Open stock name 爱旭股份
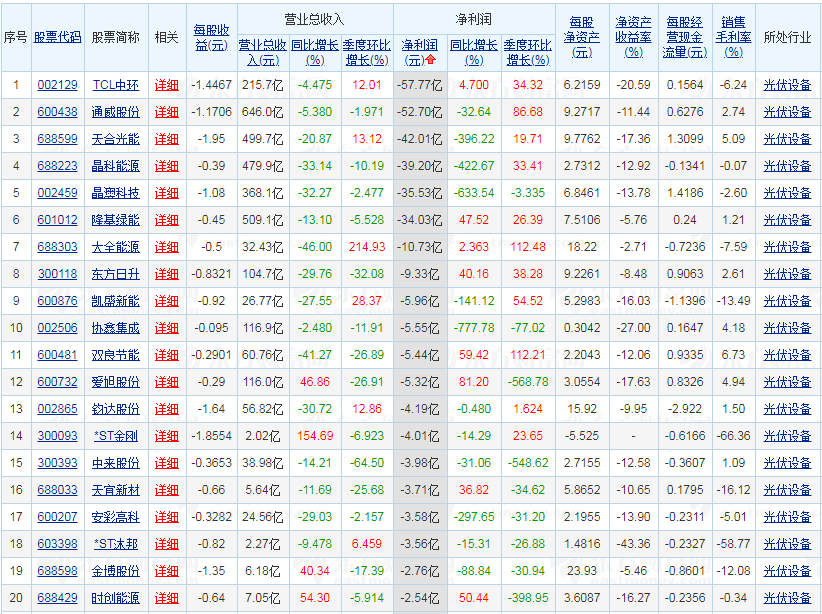Viewport: 822px width, 614px height. [x=115, y=382]
